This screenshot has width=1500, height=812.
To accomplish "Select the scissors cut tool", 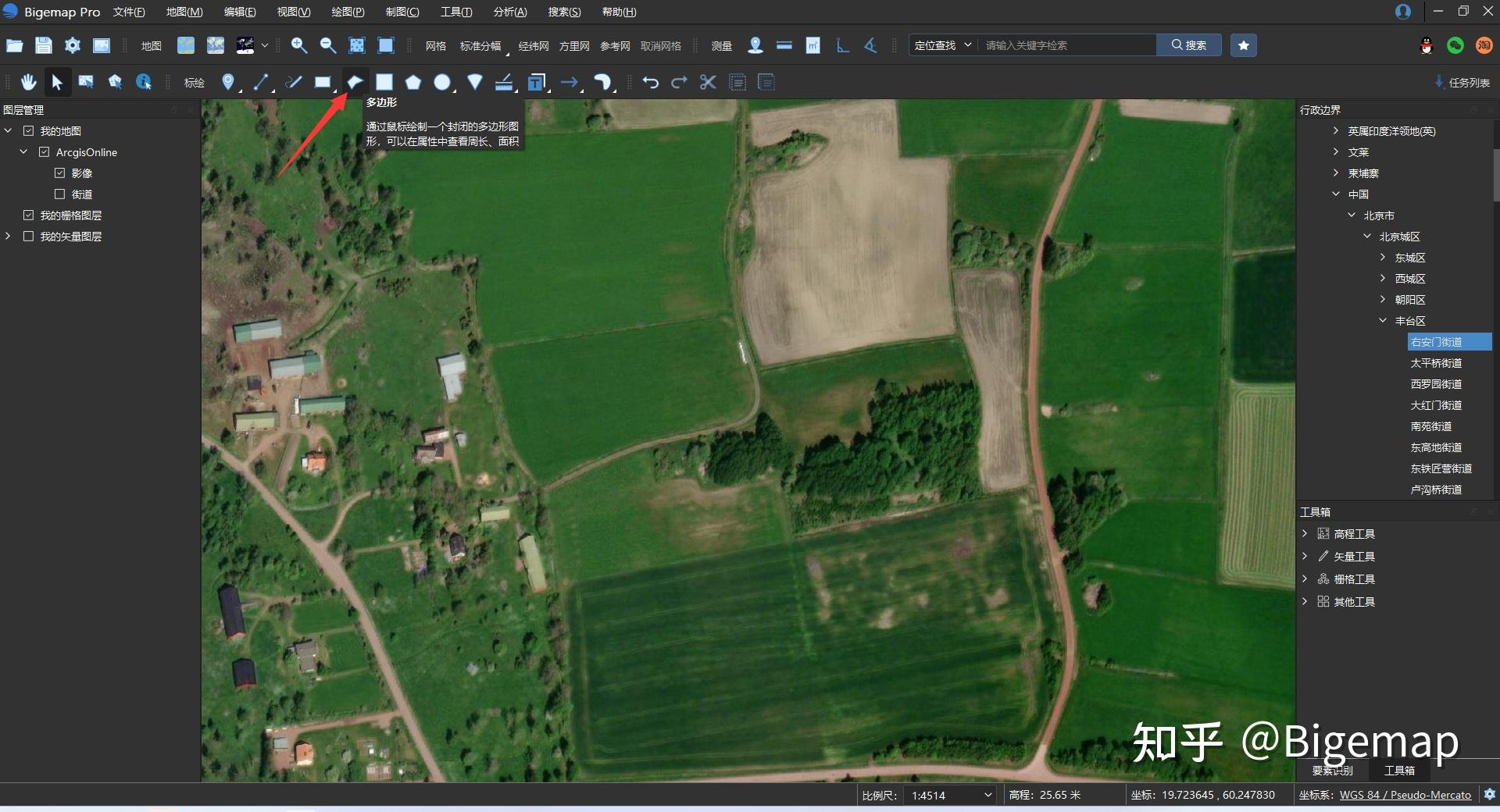I will 708,82.
